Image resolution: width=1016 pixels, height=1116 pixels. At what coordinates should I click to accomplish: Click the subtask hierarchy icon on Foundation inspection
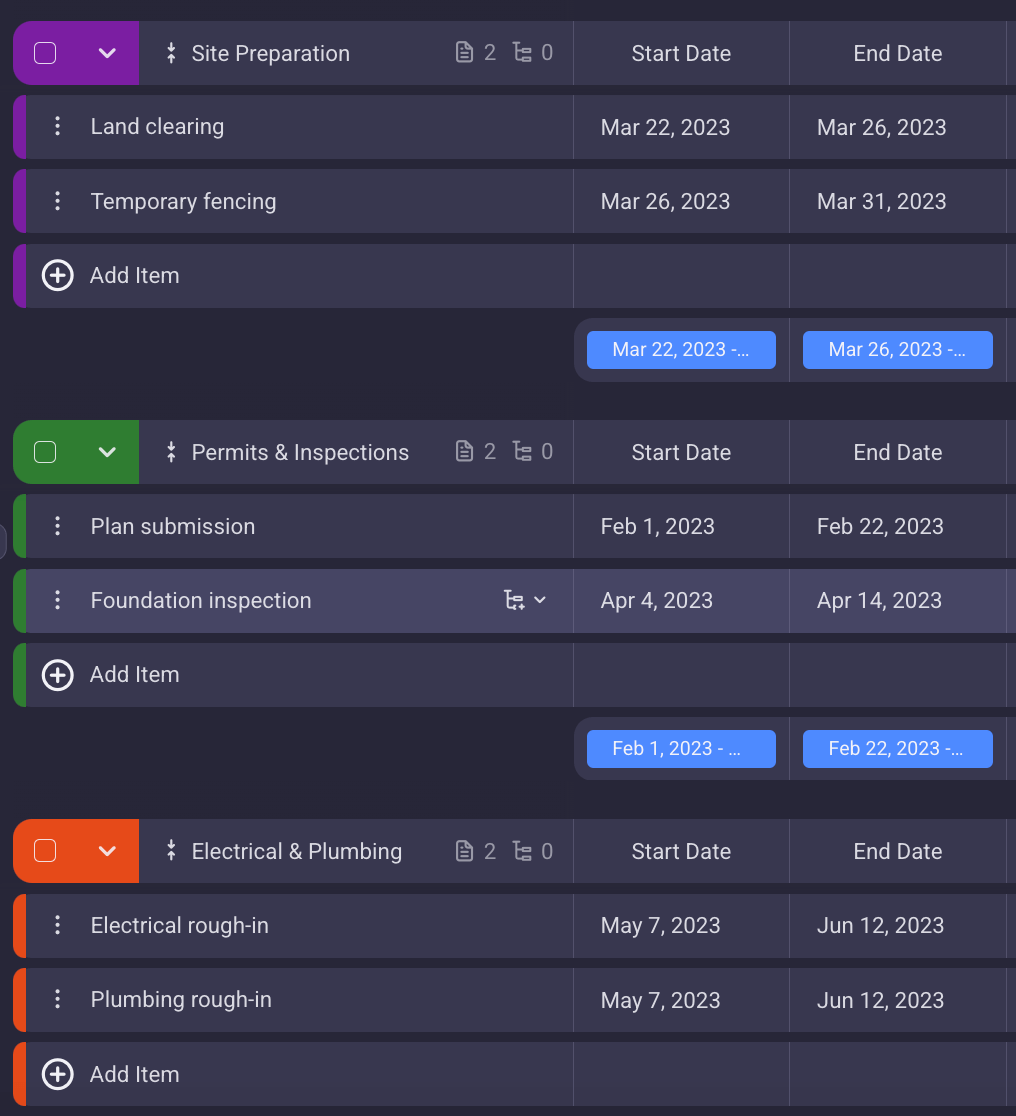tap(514, 600)
